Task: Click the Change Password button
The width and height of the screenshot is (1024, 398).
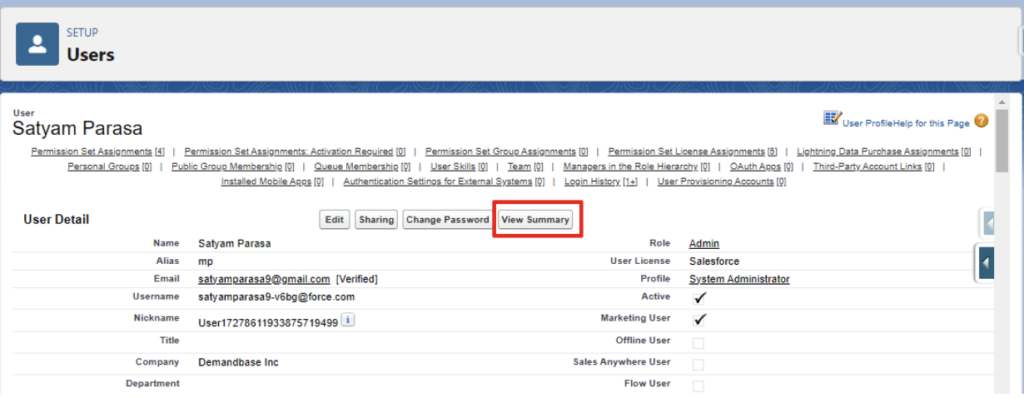Action: (447, 220)
